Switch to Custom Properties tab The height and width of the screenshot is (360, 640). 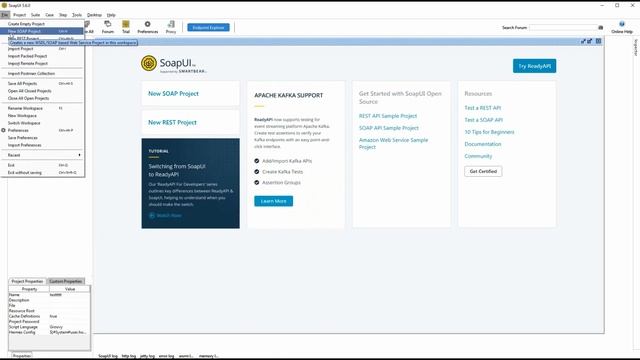pyautogui.click(x=65, y=281)
